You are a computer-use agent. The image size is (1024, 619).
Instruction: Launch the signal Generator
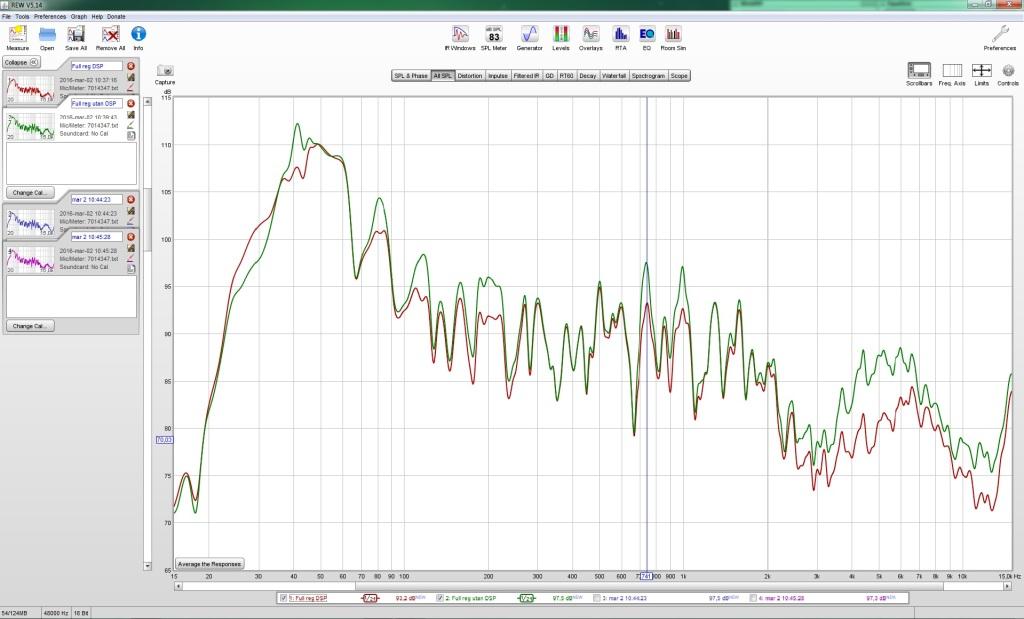pyautogui.click(x=529, y=37)
